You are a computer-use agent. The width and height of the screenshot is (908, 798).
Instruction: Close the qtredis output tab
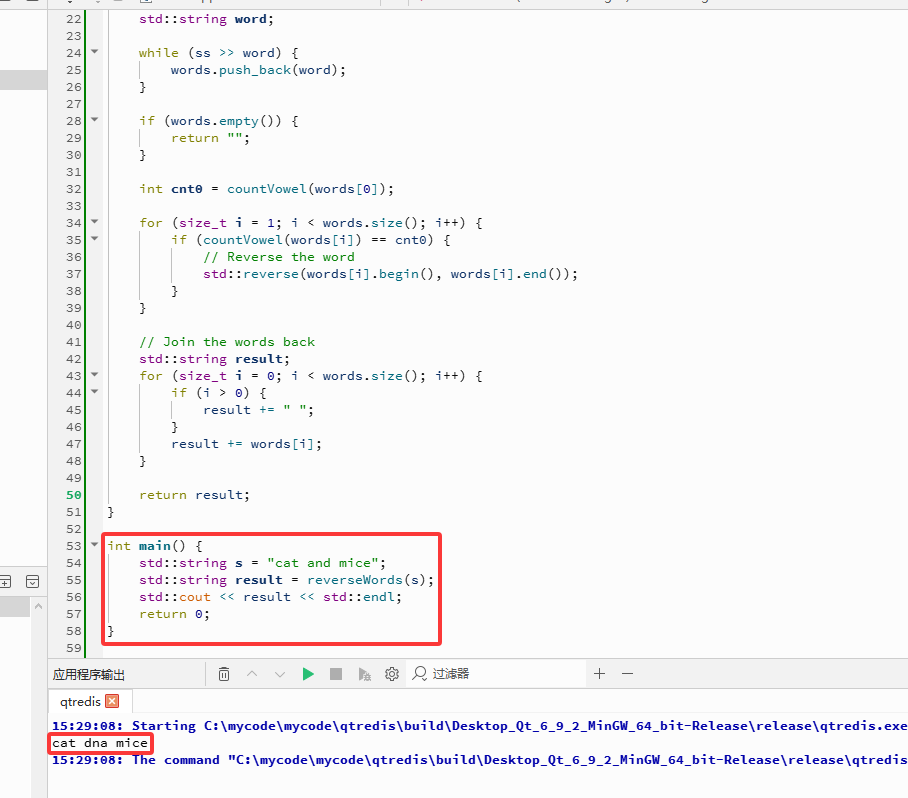tap(112, 701)
